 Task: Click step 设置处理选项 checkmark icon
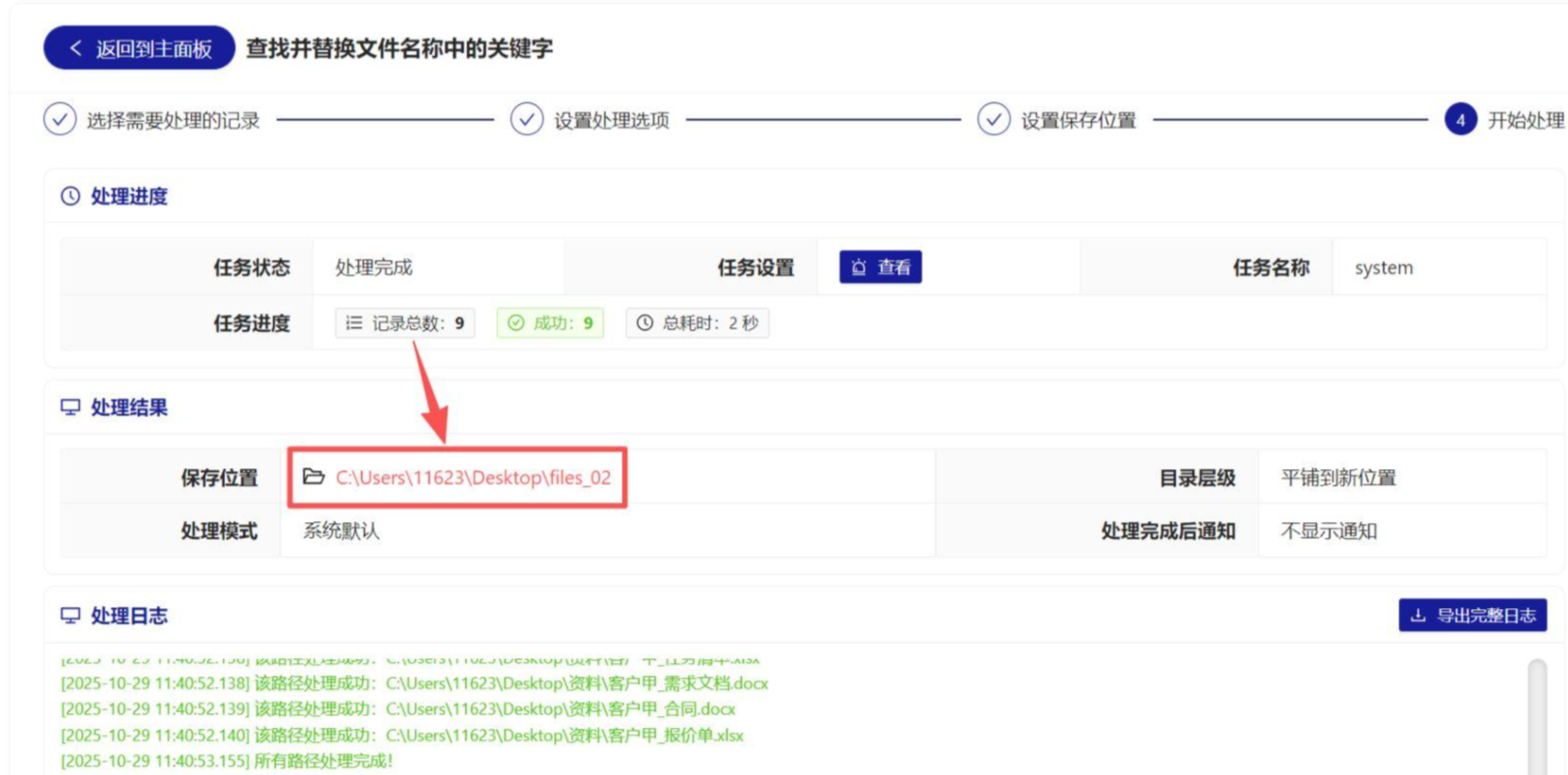tap(527, 120)
